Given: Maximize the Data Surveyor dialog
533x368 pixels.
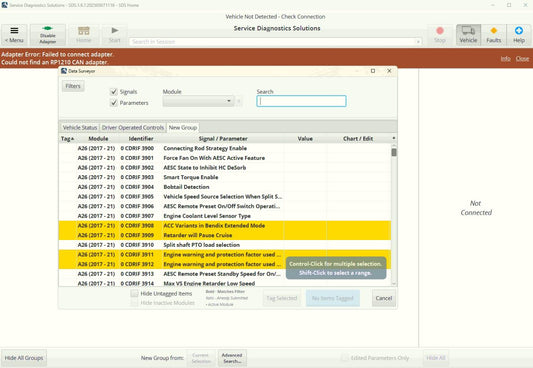Looking at the screenshot, I should click(373, 71).
